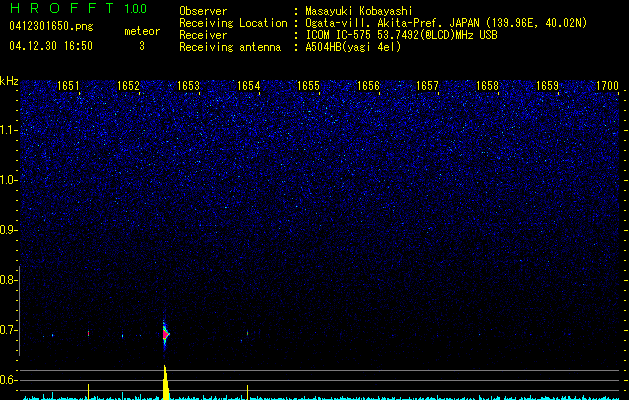Screen dimensions: 629x400
Task: Click the grey vertical range bar beside 0.8 kHz
Action: tap(20, 310)
